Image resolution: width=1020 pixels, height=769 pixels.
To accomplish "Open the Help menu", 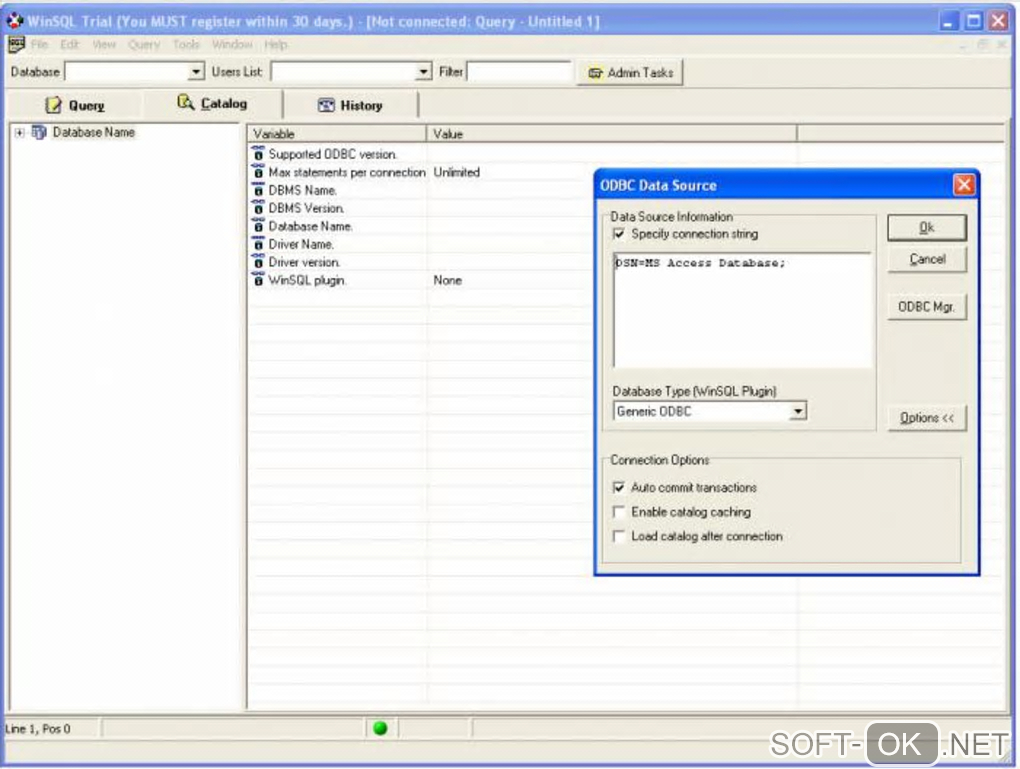I will click(276, 44).
